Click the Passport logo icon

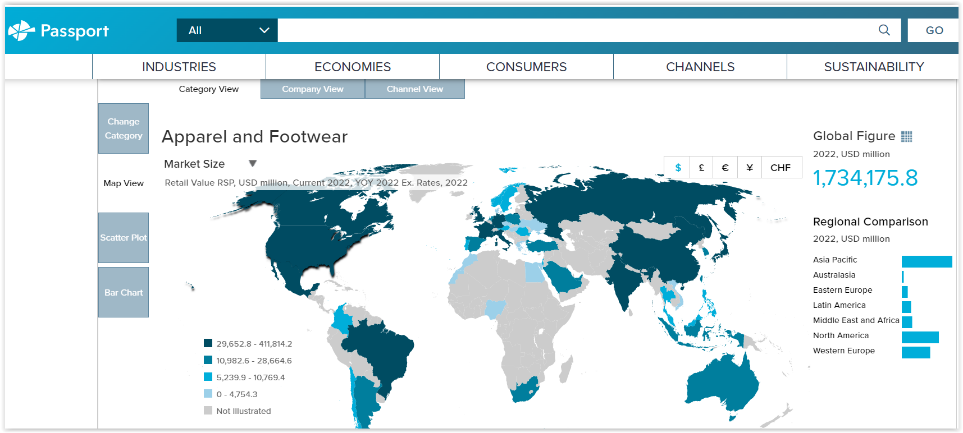point(22,31)
